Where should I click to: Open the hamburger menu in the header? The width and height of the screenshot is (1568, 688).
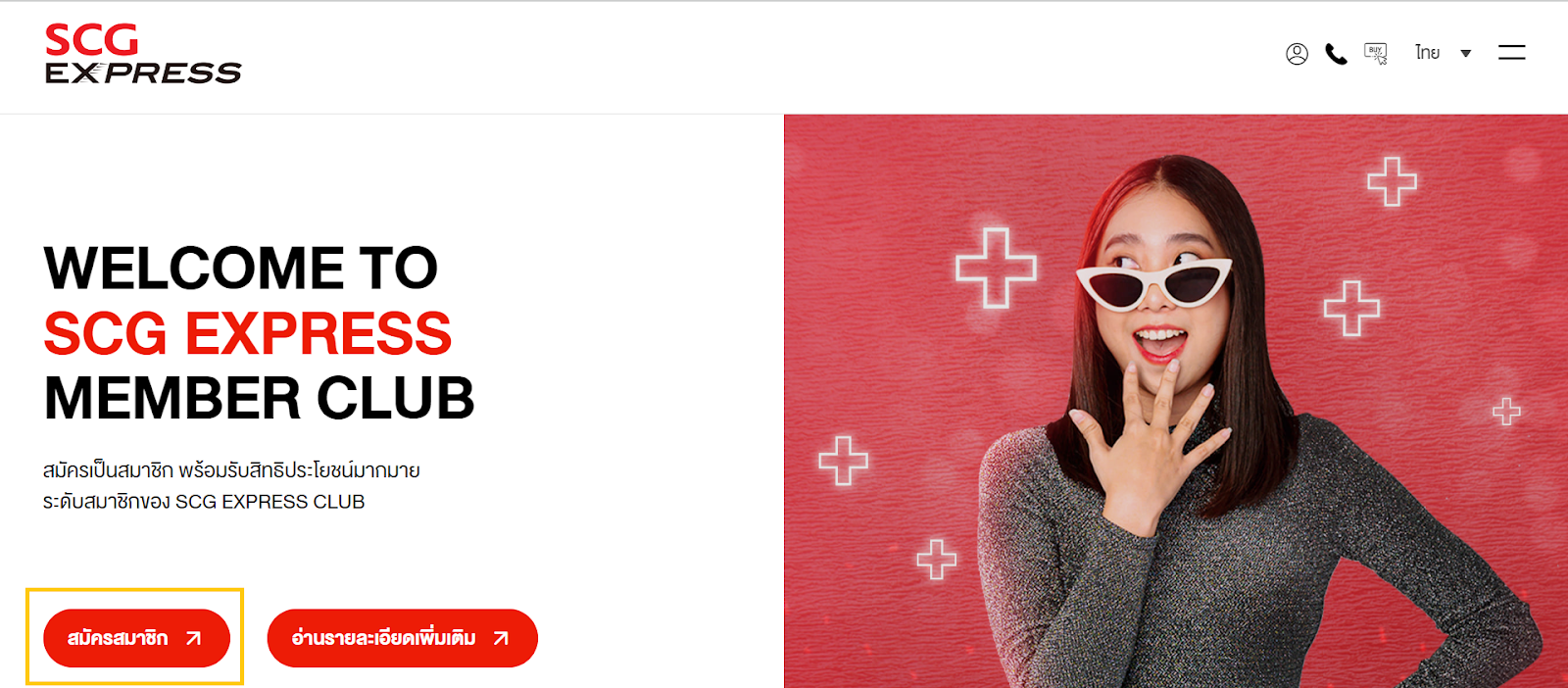[1512, 53]
